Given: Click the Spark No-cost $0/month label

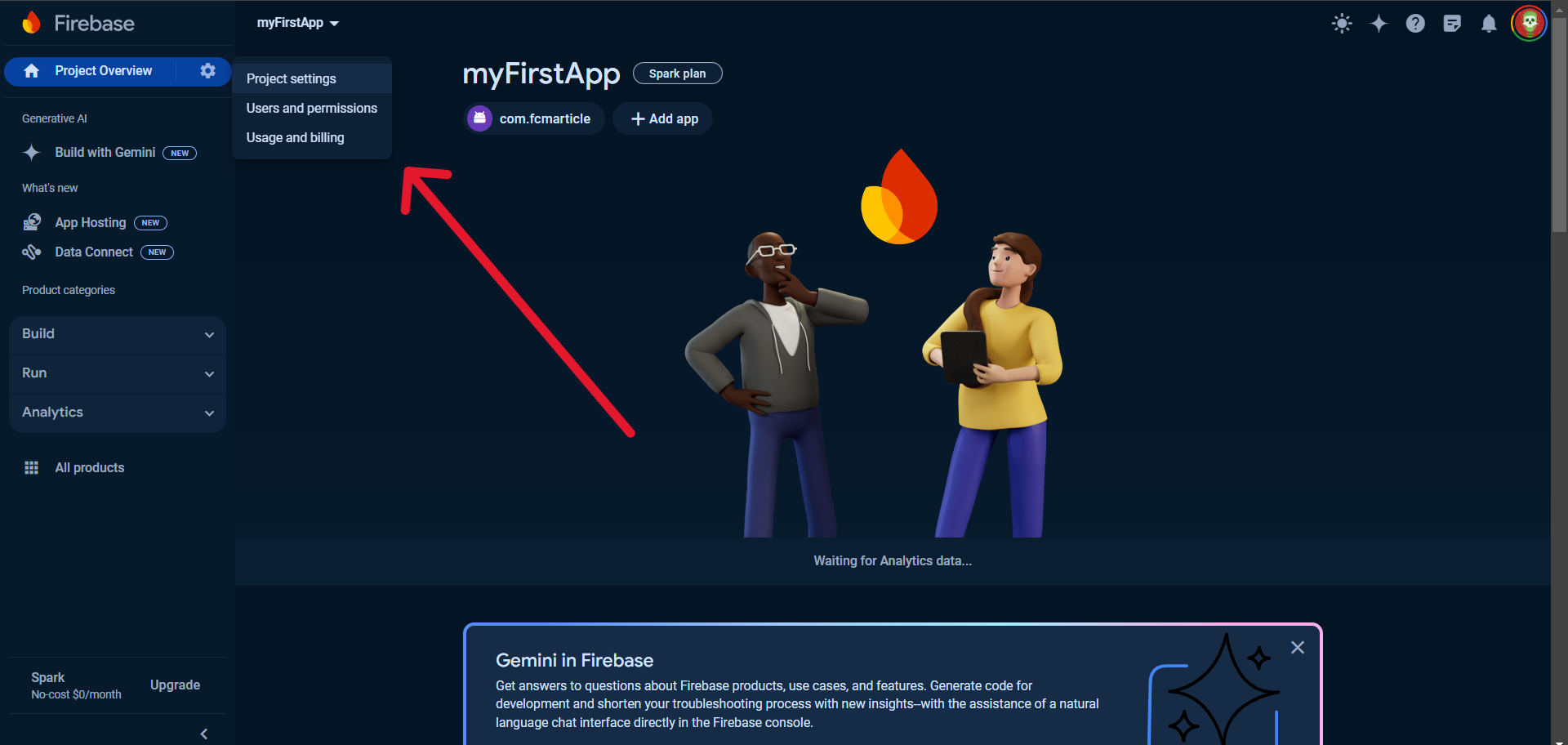Looking at the screenshot, I should pos(76,685).
